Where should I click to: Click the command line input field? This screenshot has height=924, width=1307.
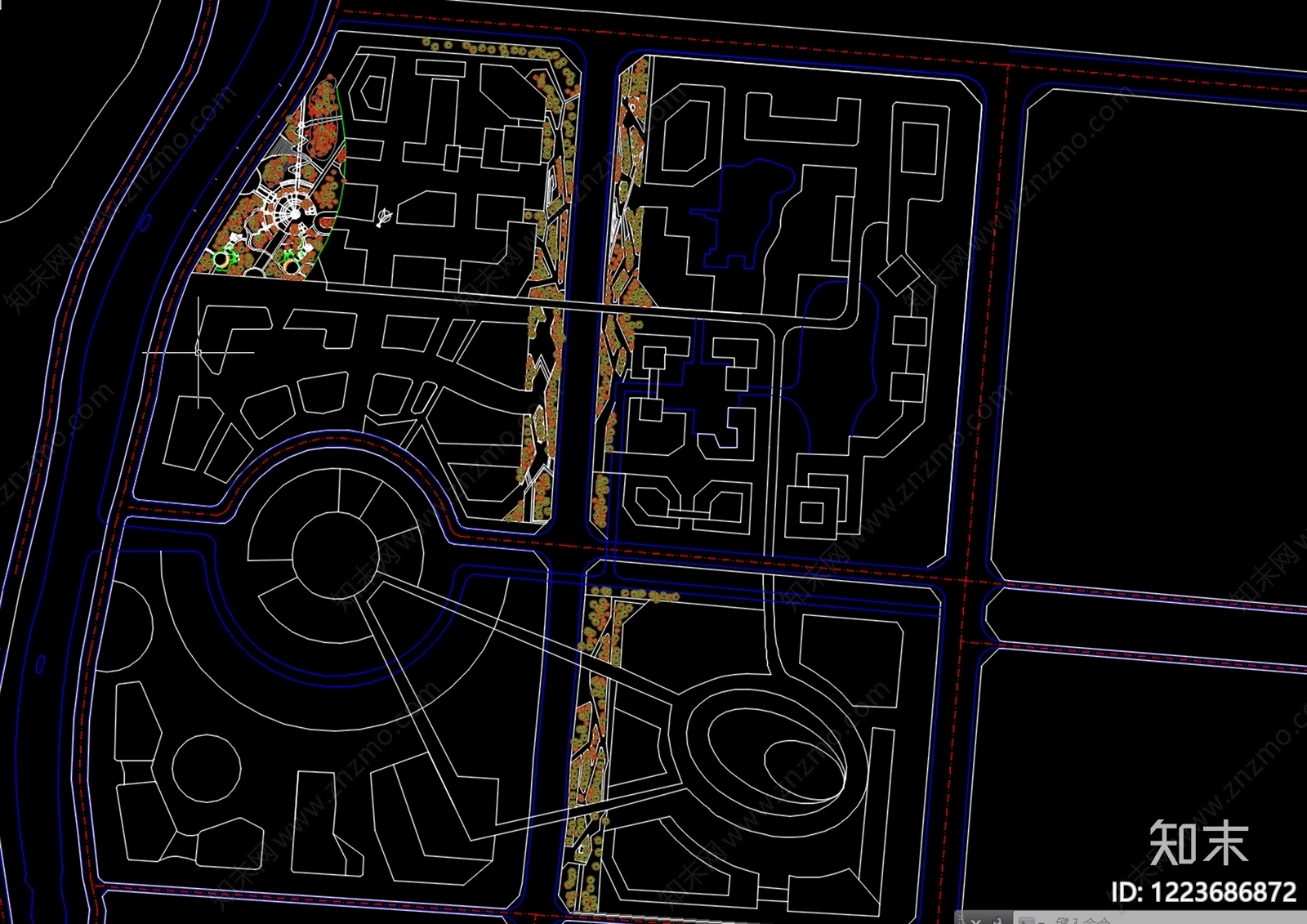tap(1160, 919)
